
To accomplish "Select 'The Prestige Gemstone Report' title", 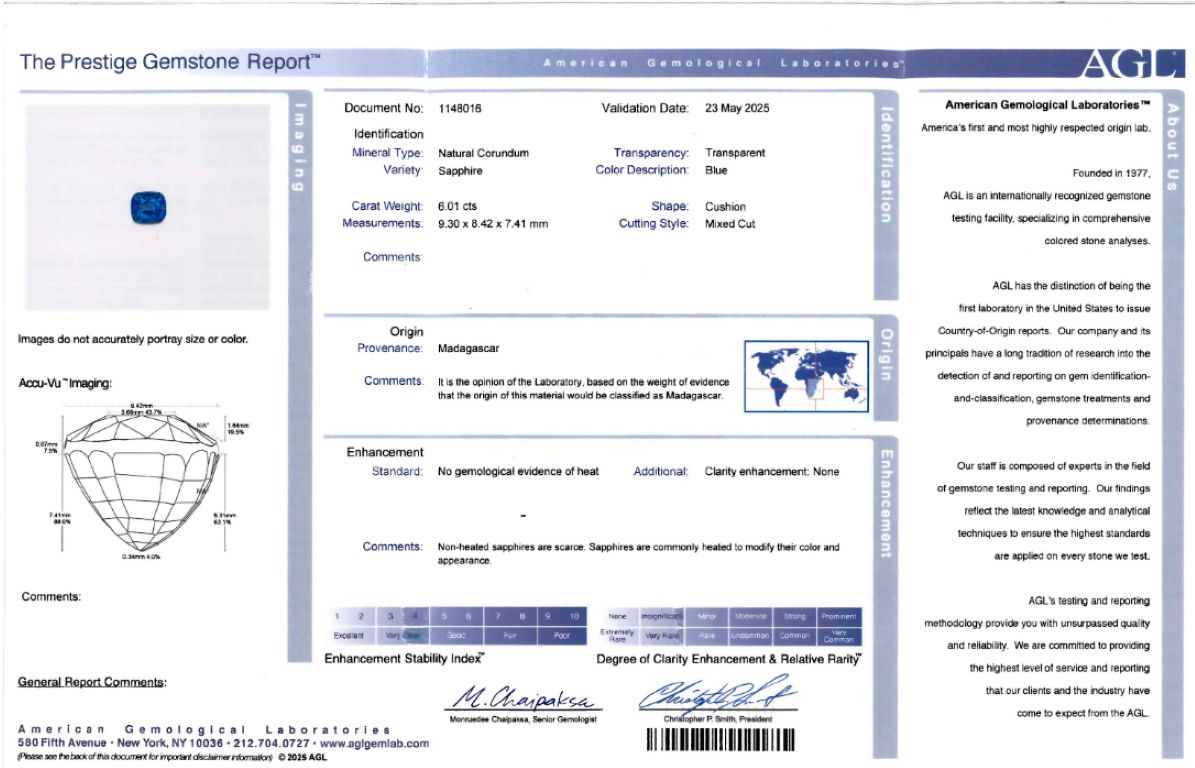I will tap(170, 62).
